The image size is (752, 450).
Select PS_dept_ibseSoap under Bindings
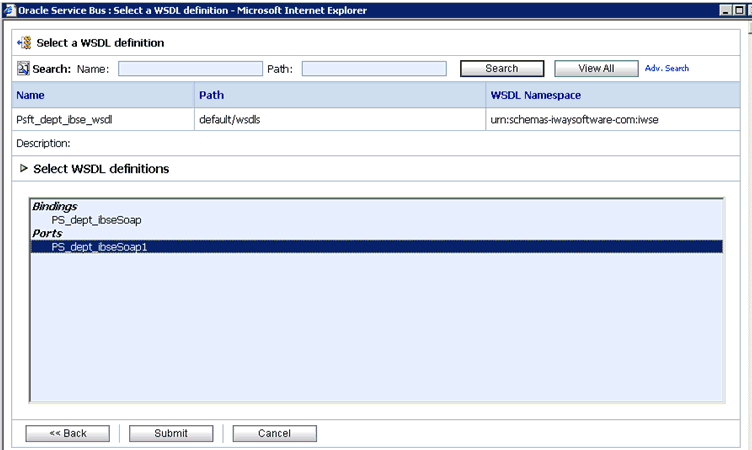(96, 220)
